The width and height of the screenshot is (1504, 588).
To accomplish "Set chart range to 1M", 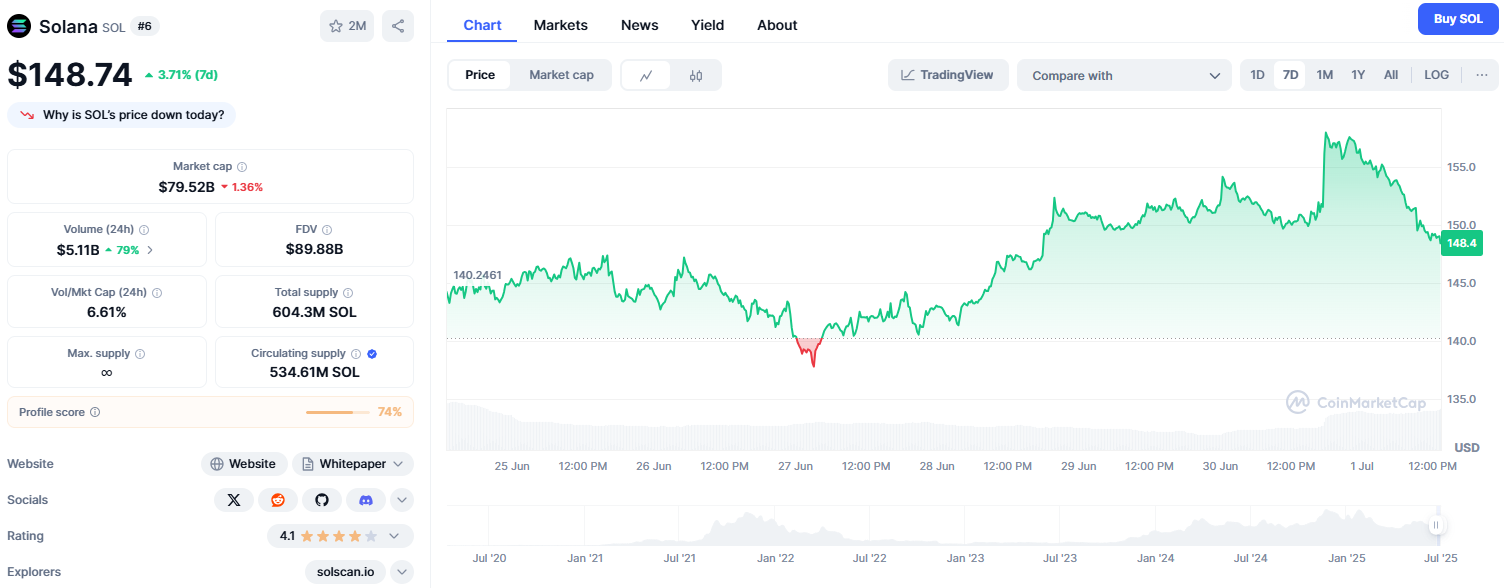I will 1324,75.
